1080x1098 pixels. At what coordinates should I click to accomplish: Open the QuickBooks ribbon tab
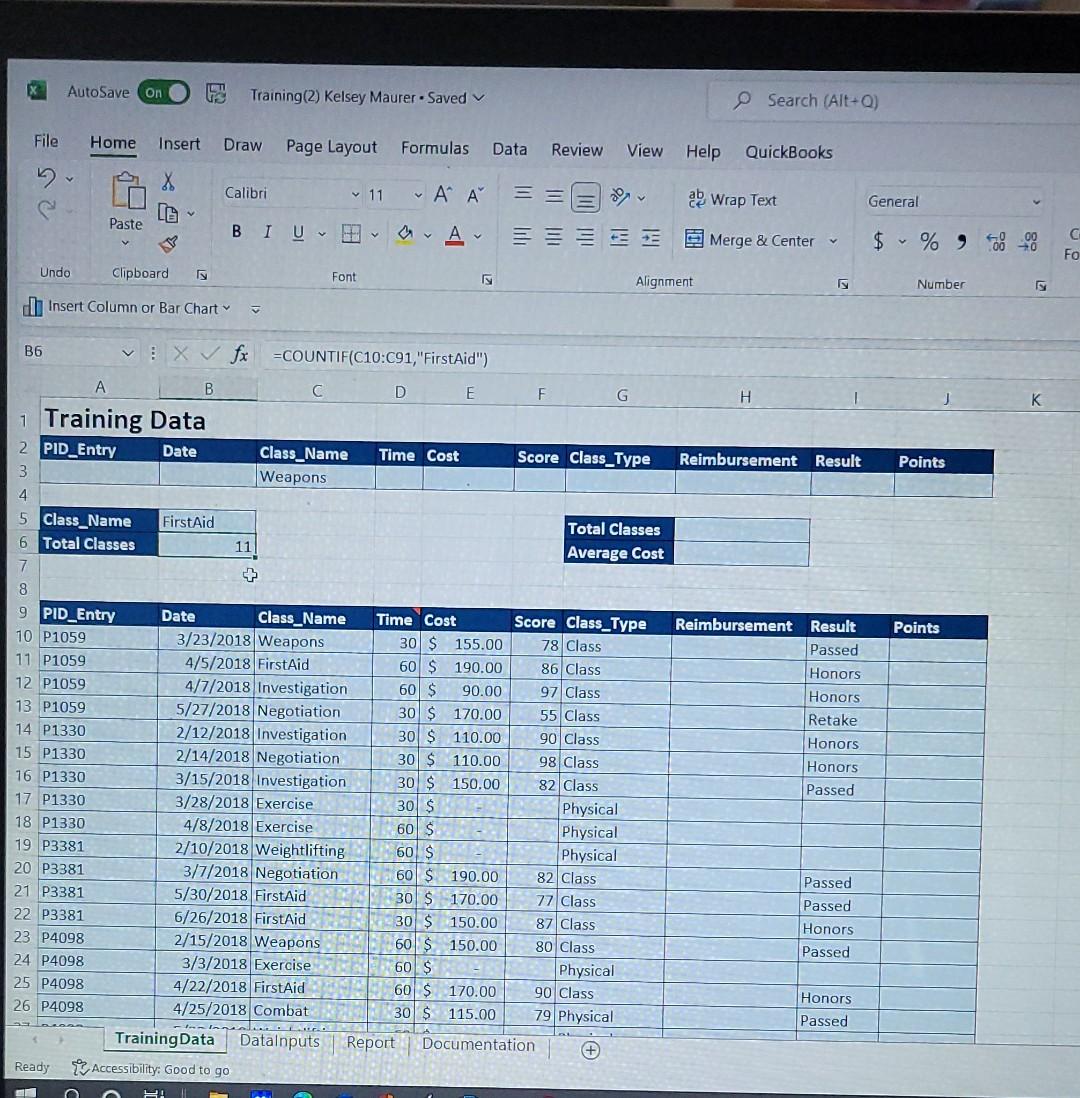pos(789,152)
